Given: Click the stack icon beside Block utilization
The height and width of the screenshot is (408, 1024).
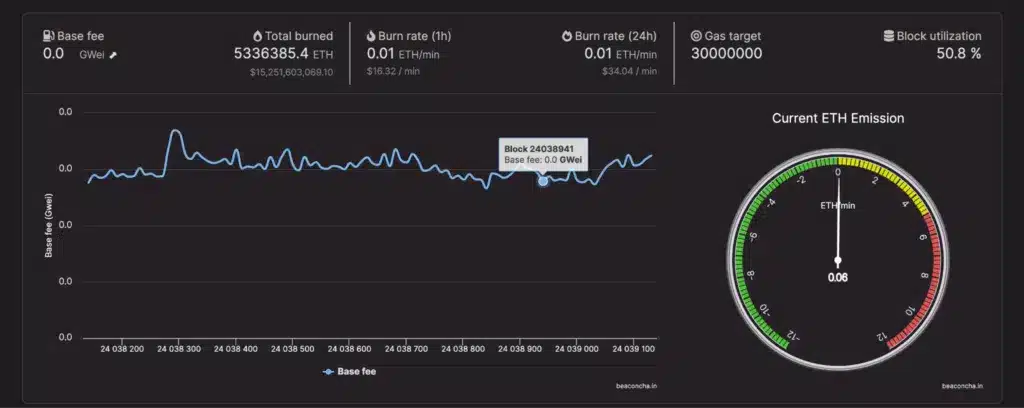Looking at the screenshot, I should point(888,36).
